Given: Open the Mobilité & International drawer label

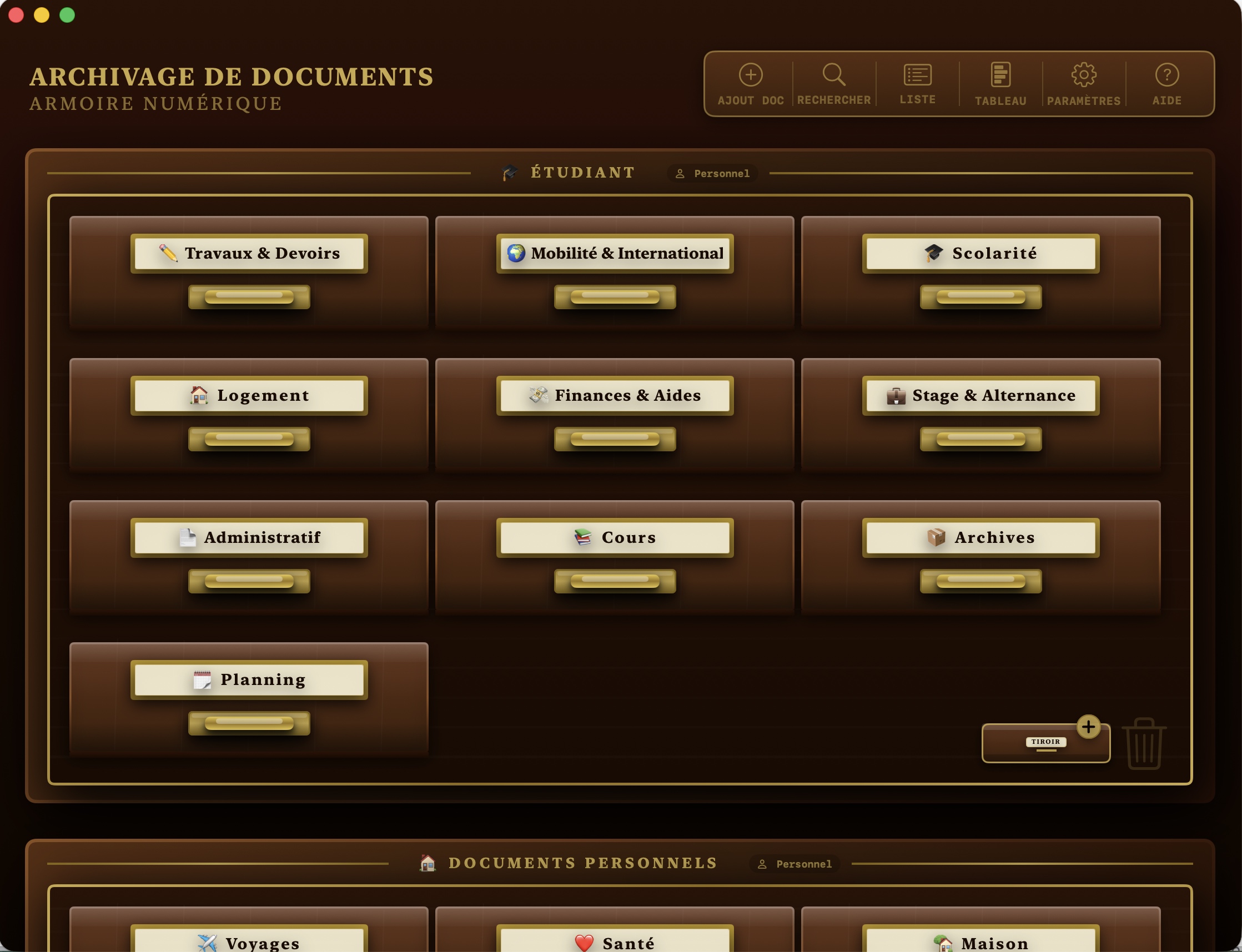Looking at the screenshot, I should (615, 253).
